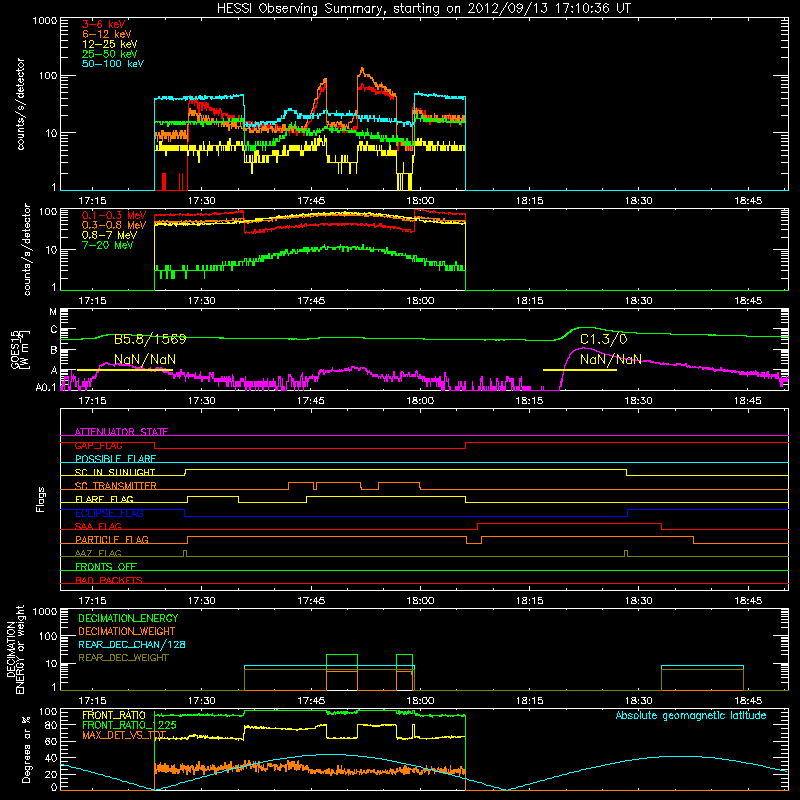Click the yellow bar marking the C1.3 flare
Image resolution: width=800 pixels, height=800 pixels.
tap(580, 370)
